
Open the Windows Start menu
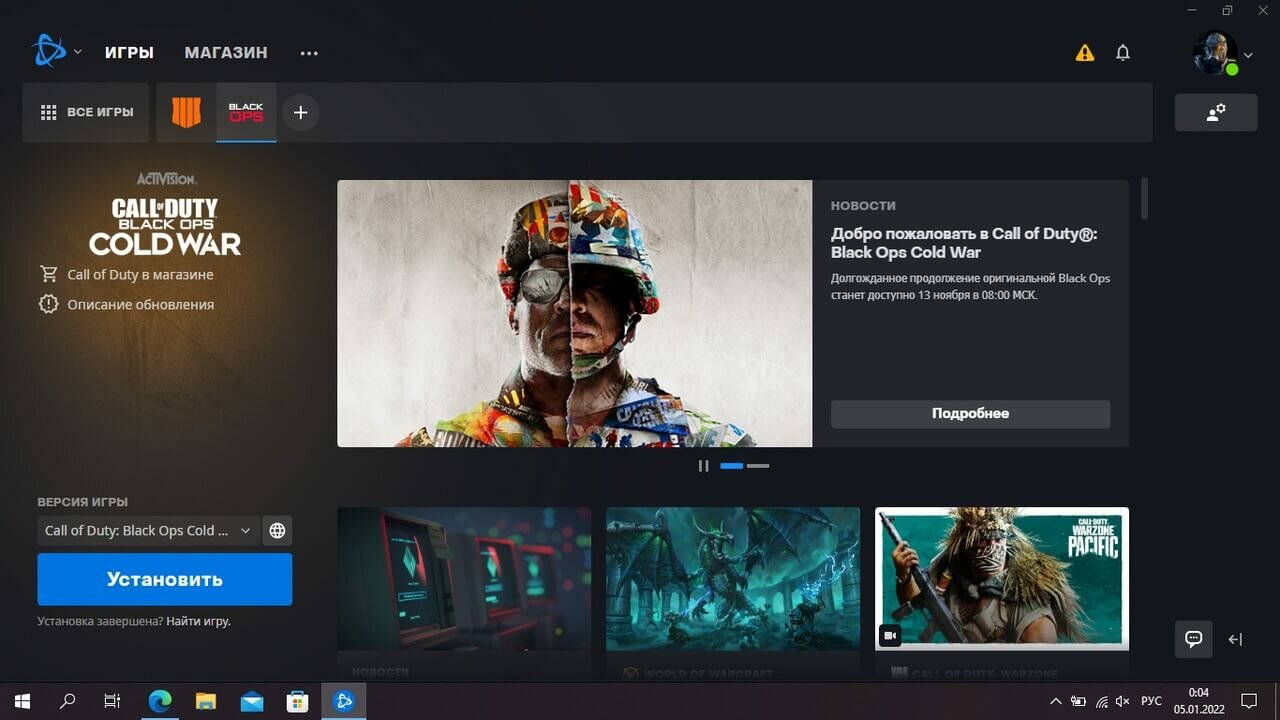(x=22, y=701)
